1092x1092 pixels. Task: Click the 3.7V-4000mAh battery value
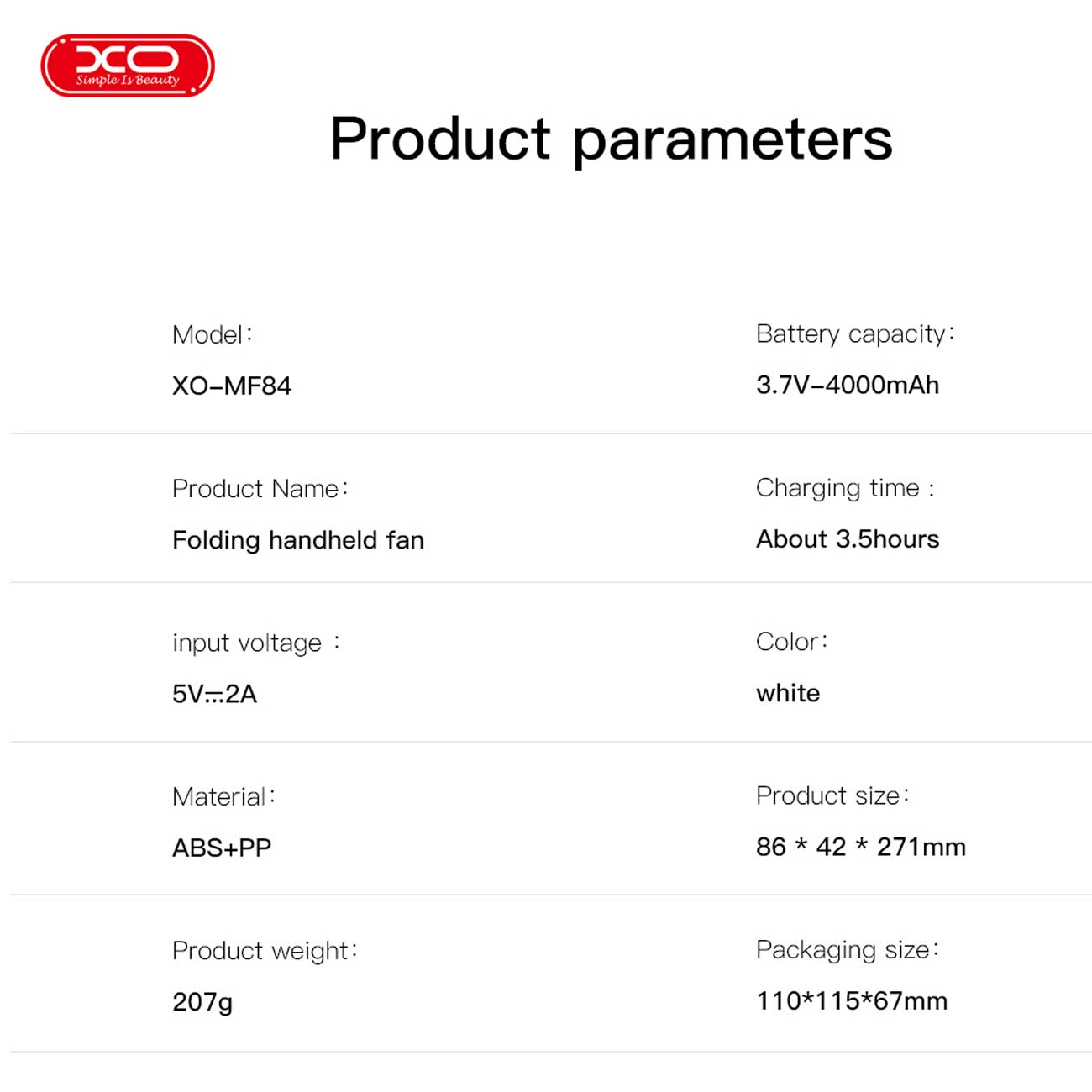tap(848, 385)
